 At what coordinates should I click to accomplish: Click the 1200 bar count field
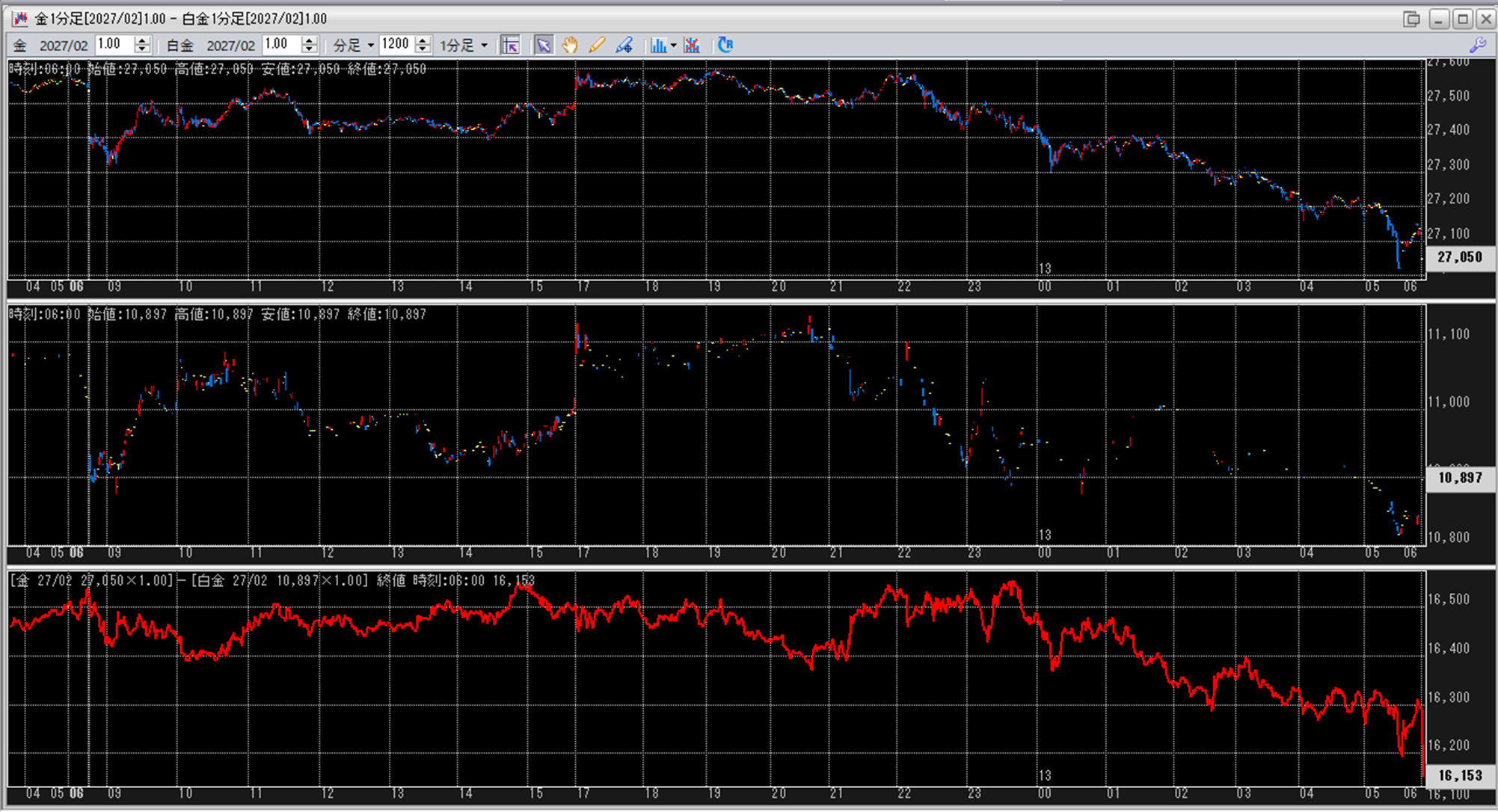pos(396,44)
